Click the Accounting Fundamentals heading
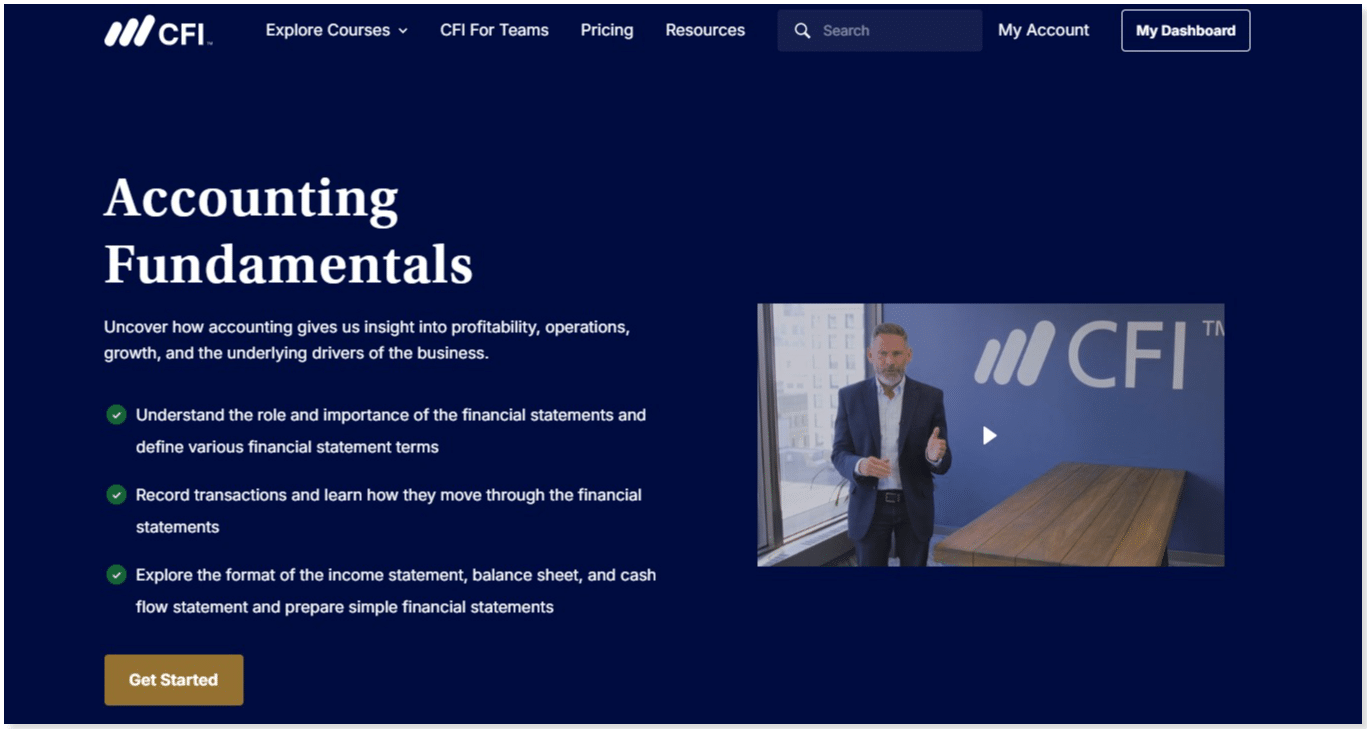Screen dimensions: 1367x729 pyautogui.click(x=288, y=231)
